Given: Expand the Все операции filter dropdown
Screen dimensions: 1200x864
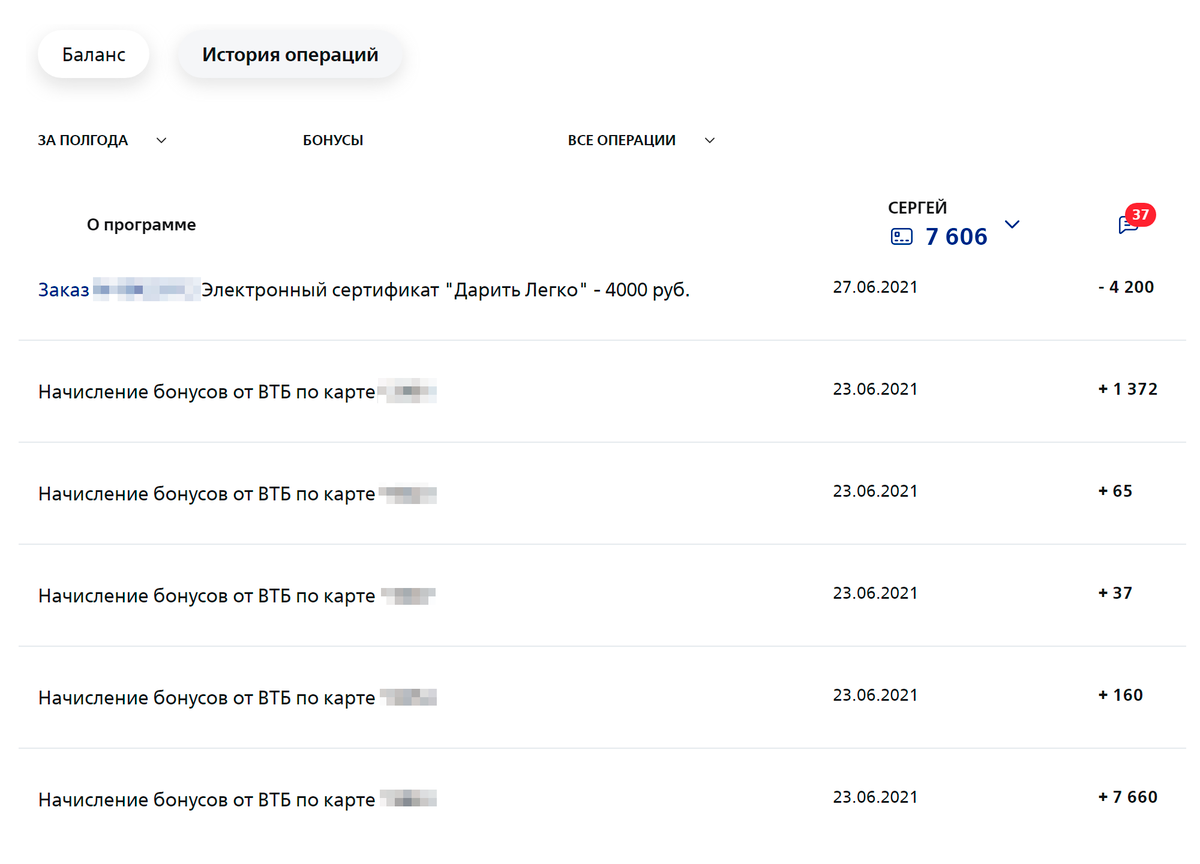Looking at the screenshot, I should 641,140.
